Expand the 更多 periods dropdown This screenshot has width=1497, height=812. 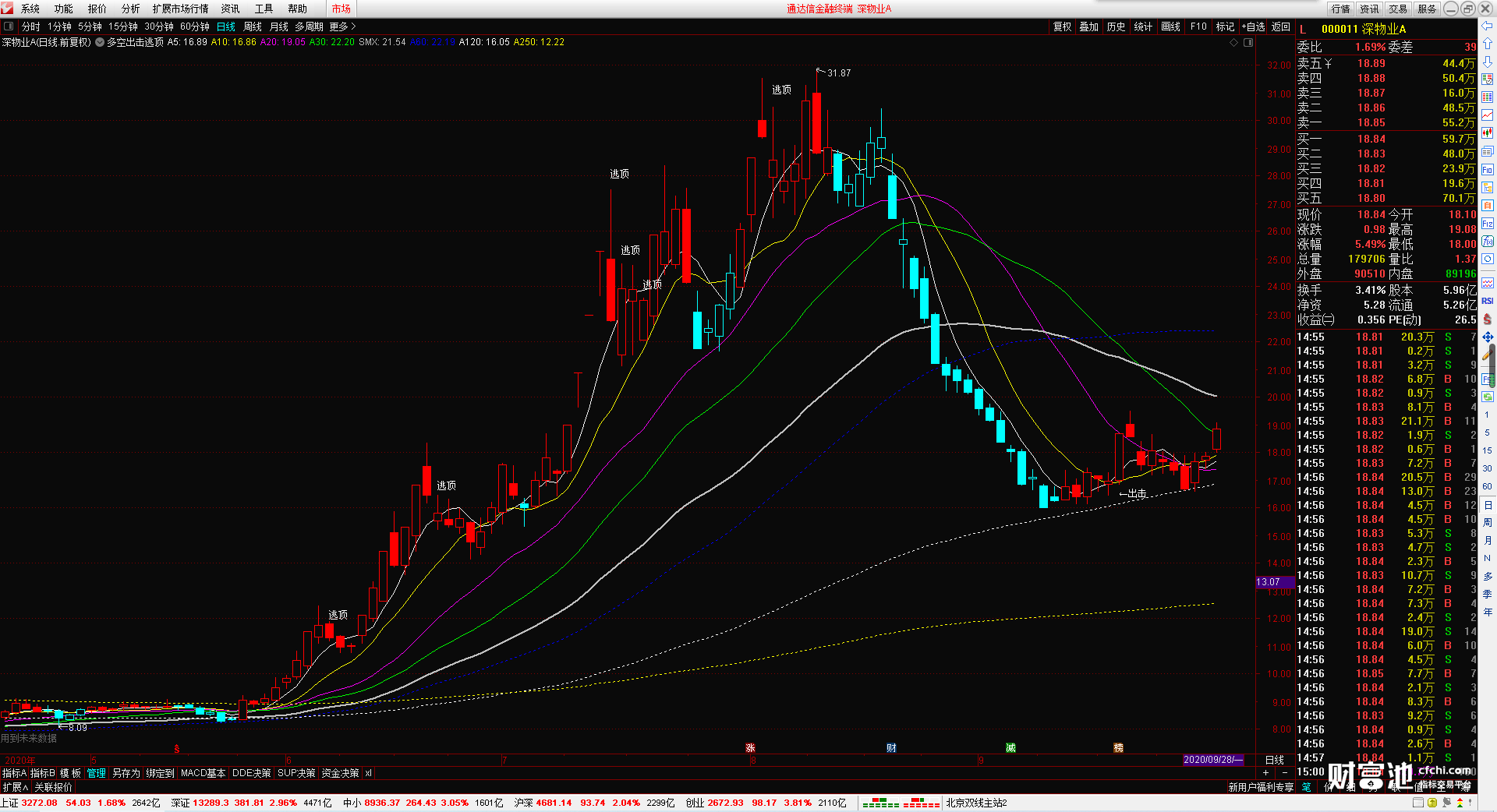342,26
